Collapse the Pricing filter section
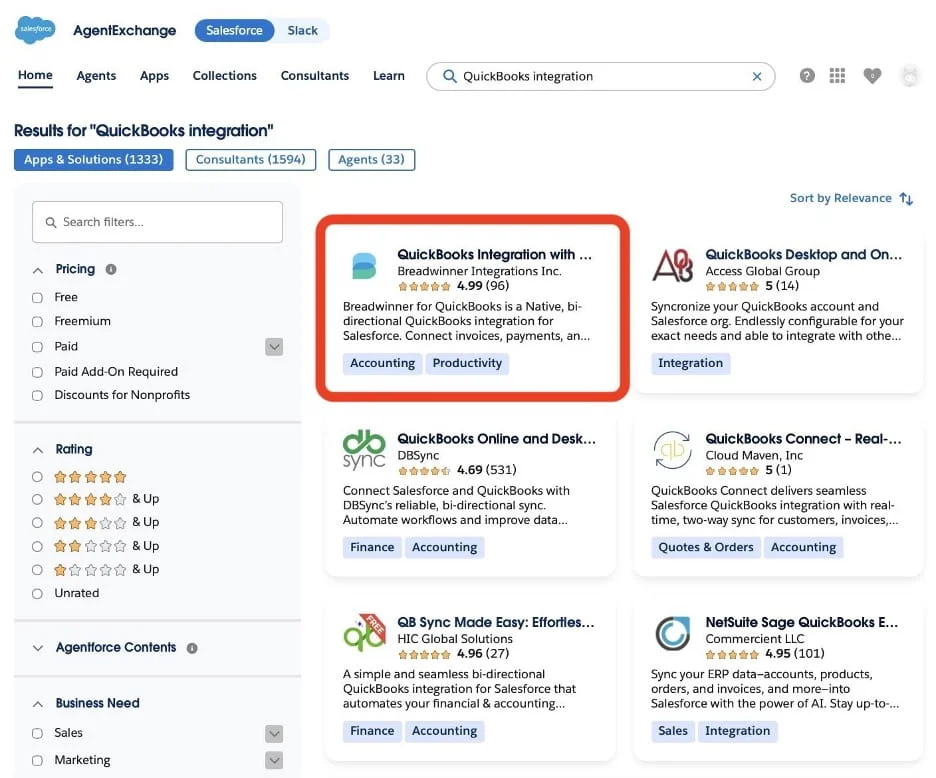 (x=38, y=270)
